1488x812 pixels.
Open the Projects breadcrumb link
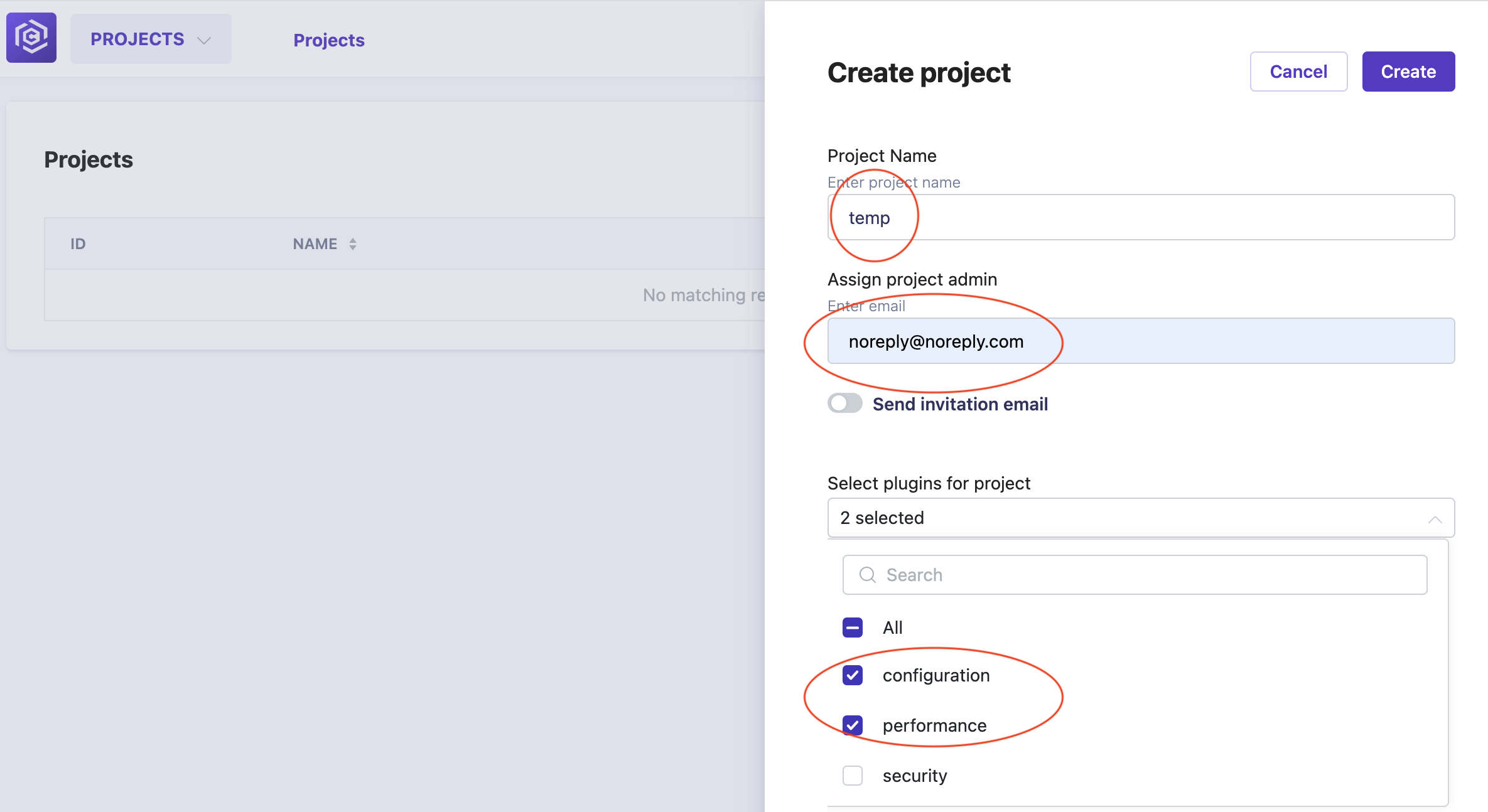coord(329,40)
